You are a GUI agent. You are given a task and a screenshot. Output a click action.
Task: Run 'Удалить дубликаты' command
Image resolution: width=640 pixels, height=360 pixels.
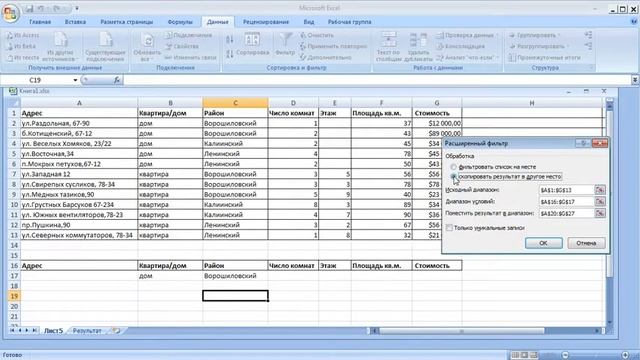pyautogui.click(x=418, y=47)
